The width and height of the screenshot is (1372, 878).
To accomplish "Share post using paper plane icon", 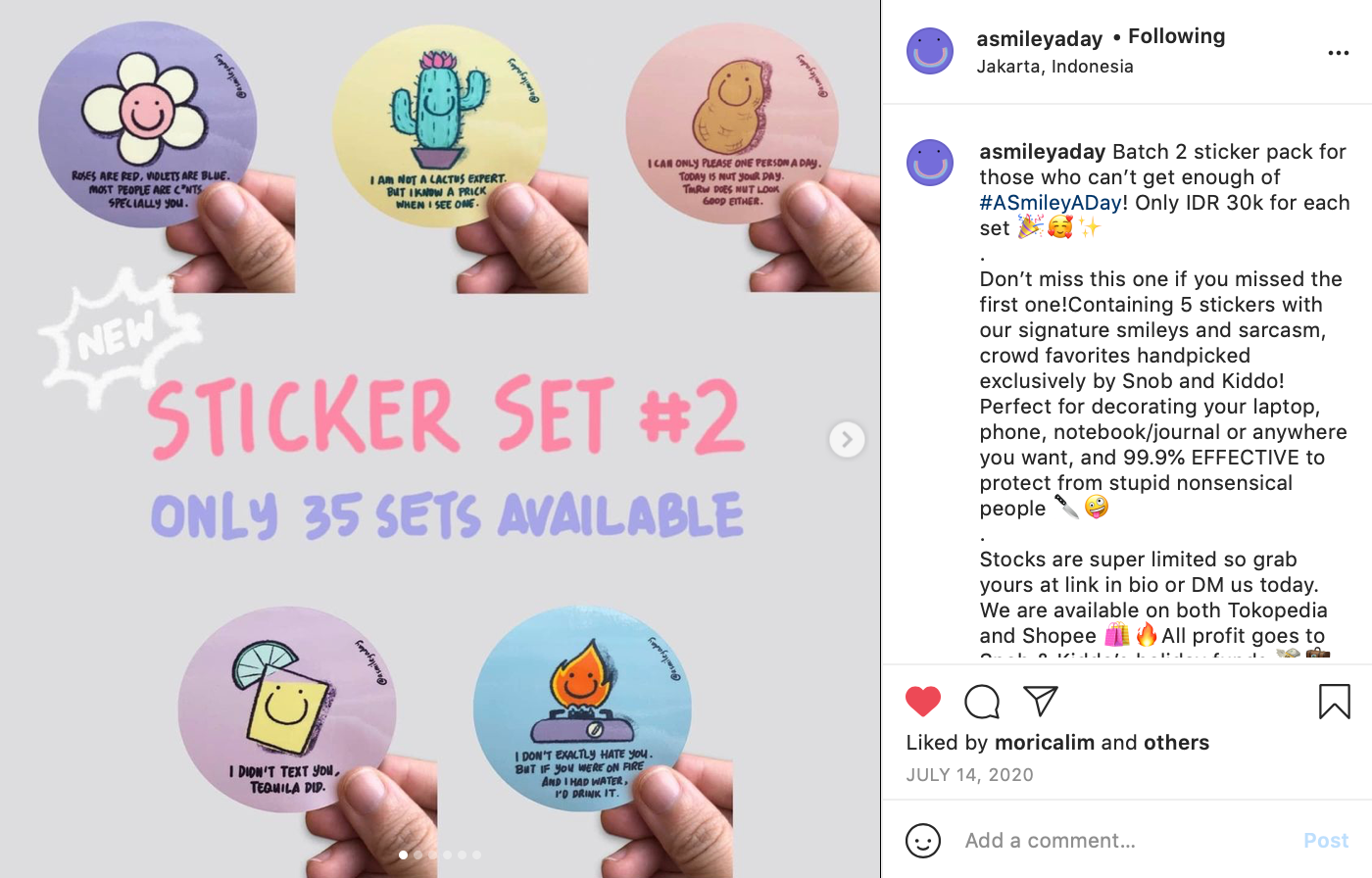I will point(1041,701).
